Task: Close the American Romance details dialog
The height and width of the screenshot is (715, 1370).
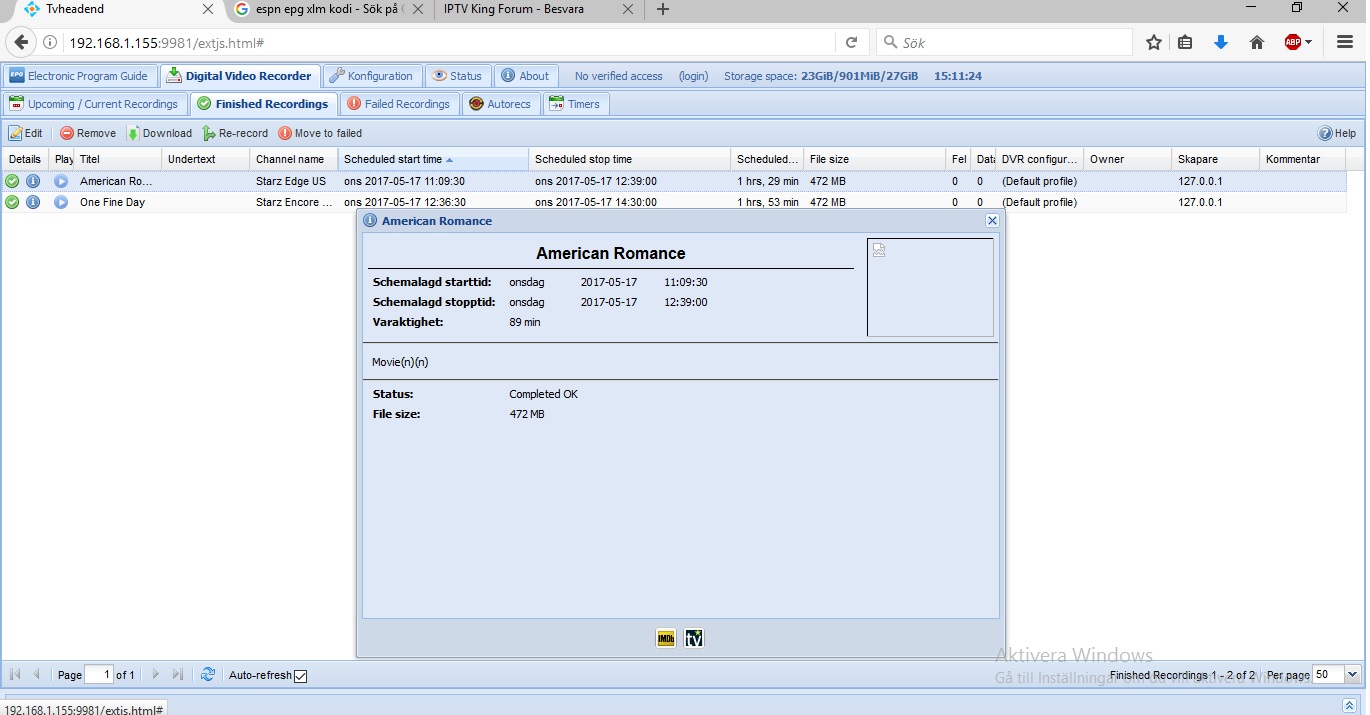Action: coord(992,221)
